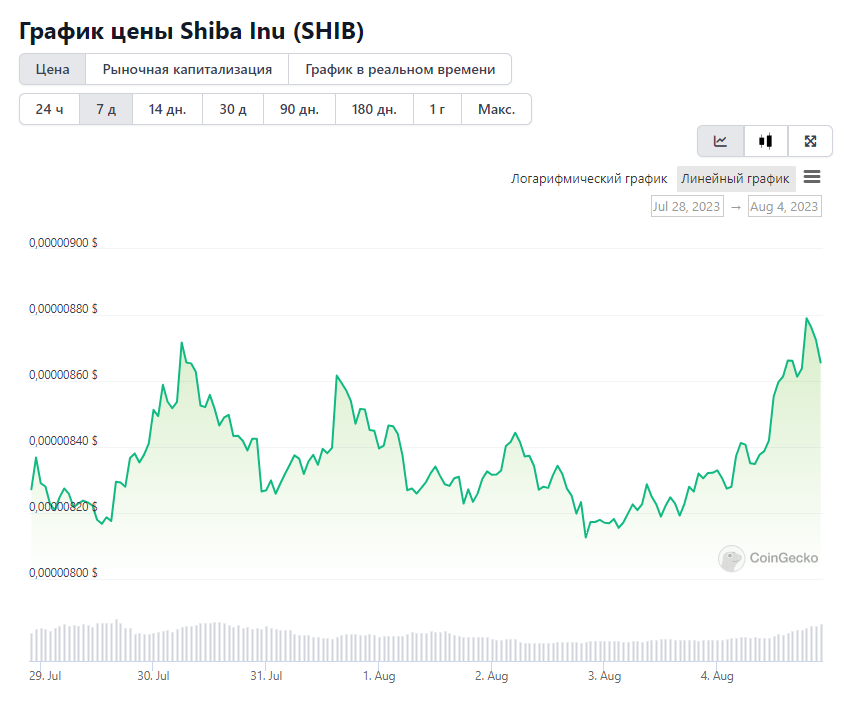Select the 24 ч time range
The width and height of the screenshot is (845, 708).
[50, 109]
